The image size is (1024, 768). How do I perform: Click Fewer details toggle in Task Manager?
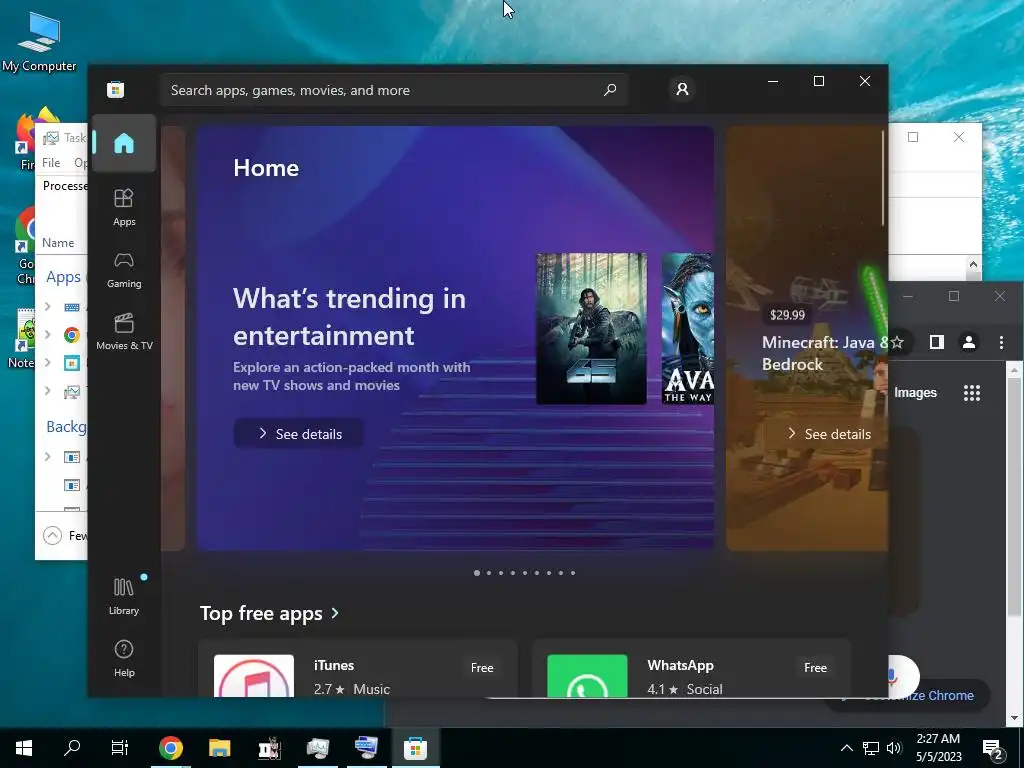tap(65, 536)
